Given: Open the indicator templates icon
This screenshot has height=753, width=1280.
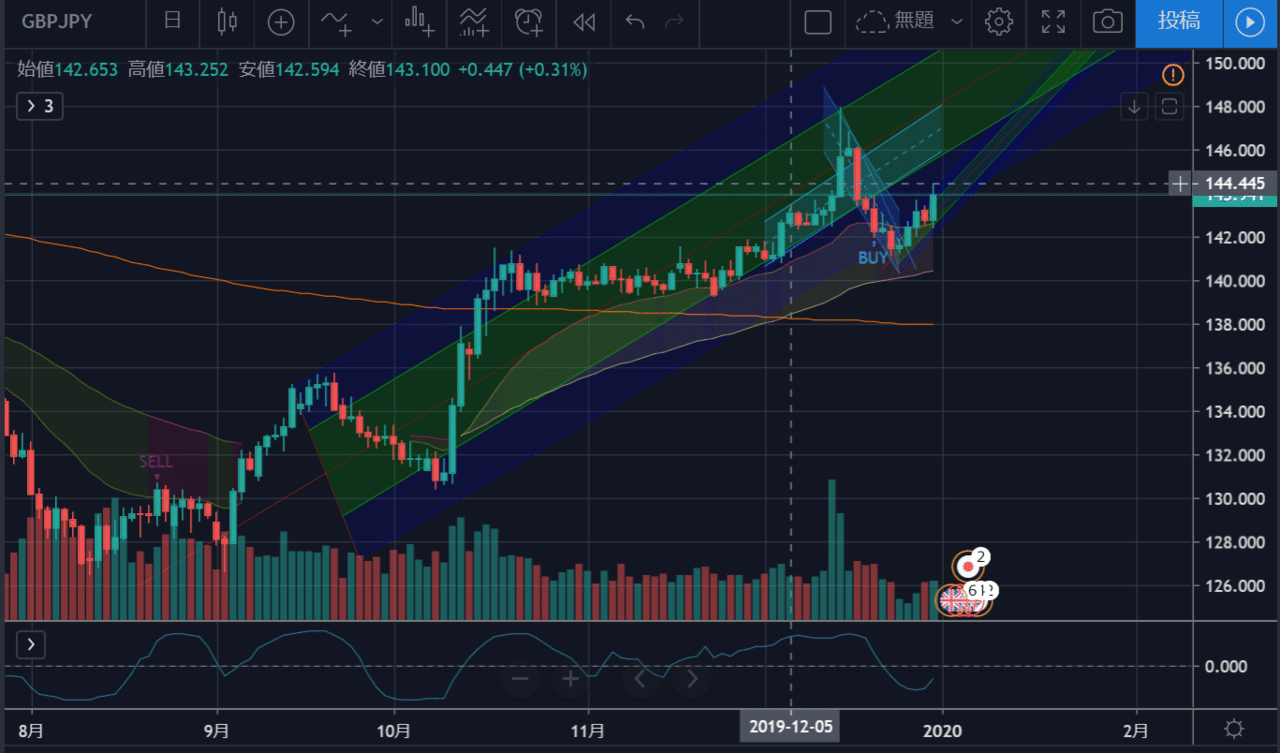Looking at the screenshot, I should coord(475,21).
